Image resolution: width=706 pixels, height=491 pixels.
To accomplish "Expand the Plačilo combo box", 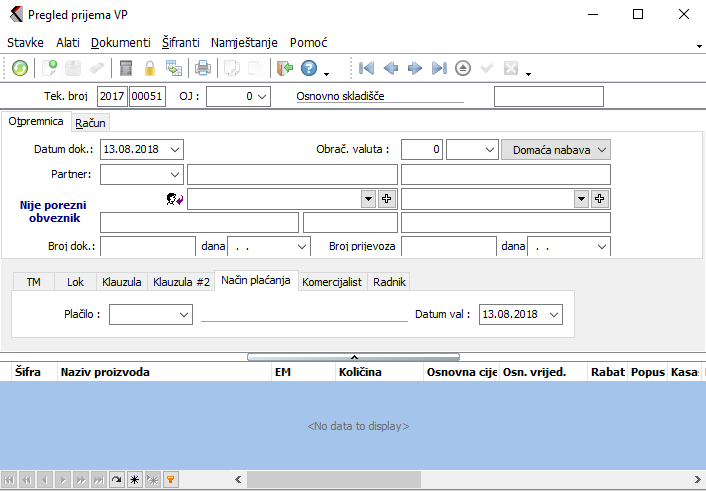I will coord(183,314).
